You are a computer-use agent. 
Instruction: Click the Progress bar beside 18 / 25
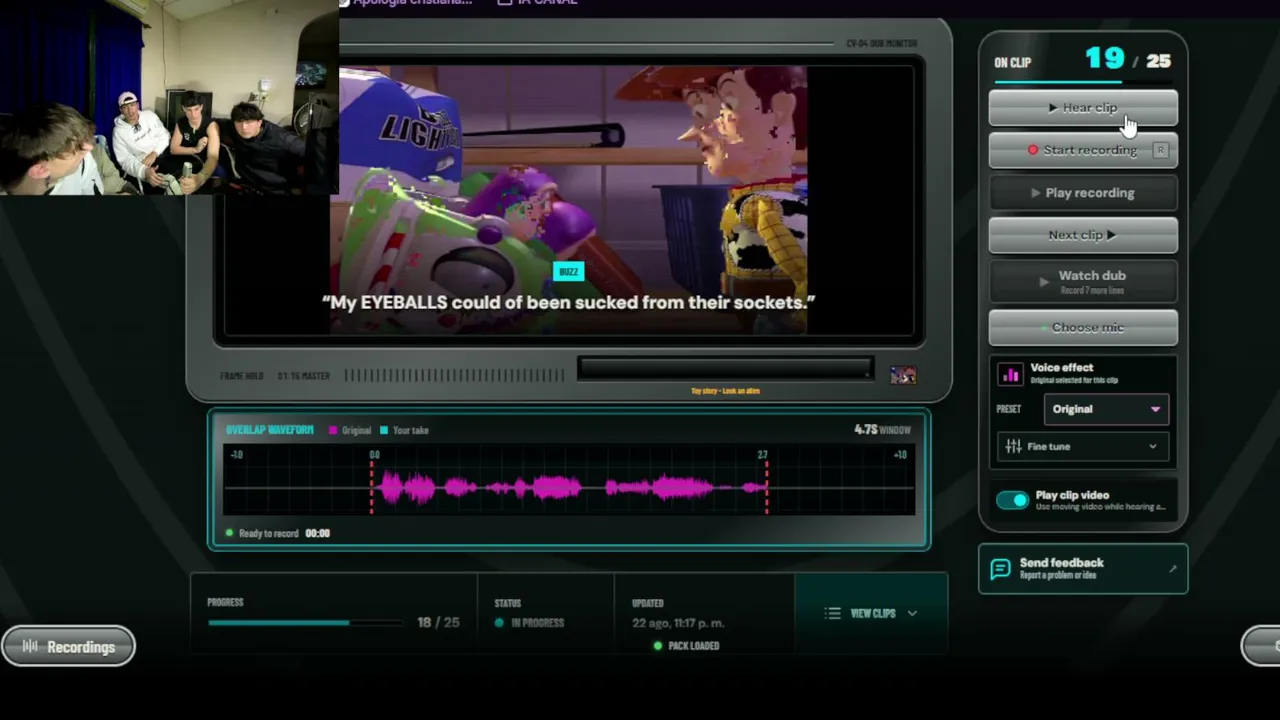[304, 623]
